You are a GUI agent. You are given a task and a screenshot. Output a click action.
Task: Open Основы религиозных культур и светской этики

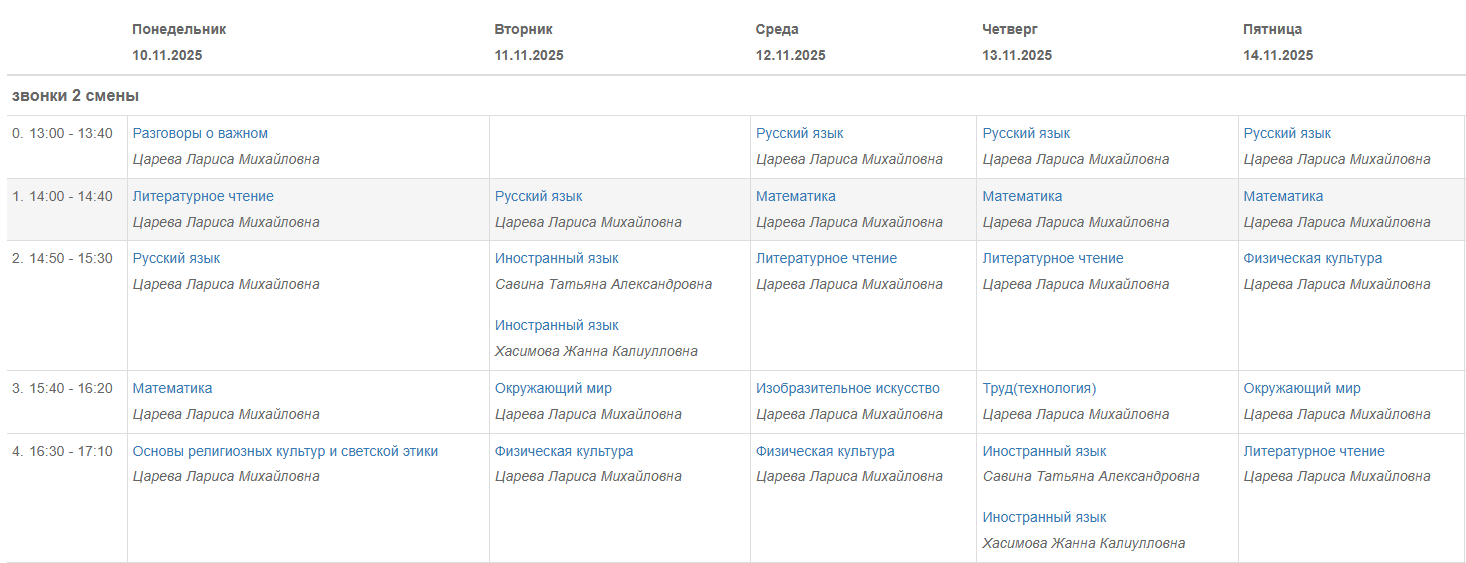point(285,451)
